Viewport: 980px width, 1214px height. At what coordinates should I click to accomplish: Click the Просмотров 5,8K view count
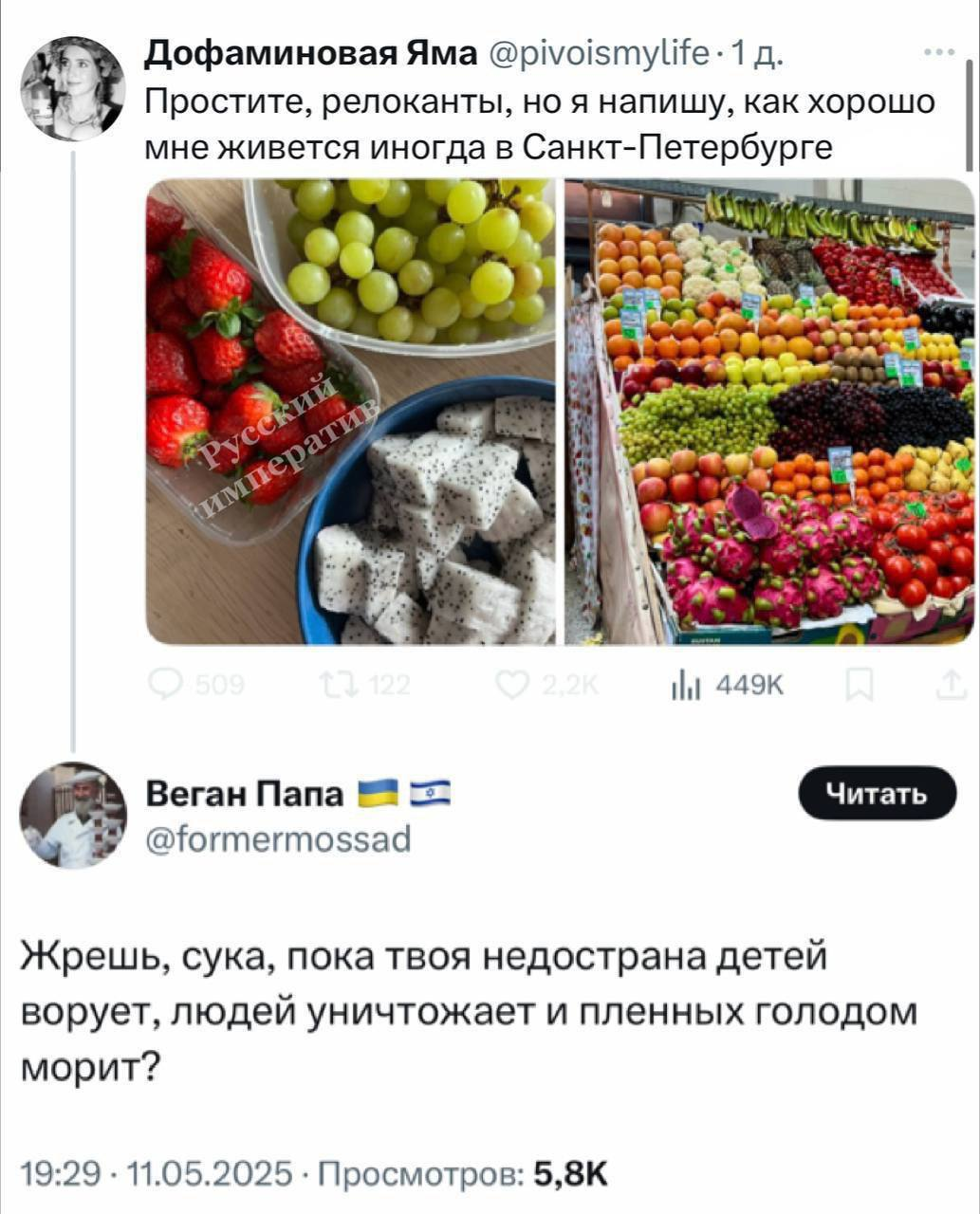tap(462, 1174)
